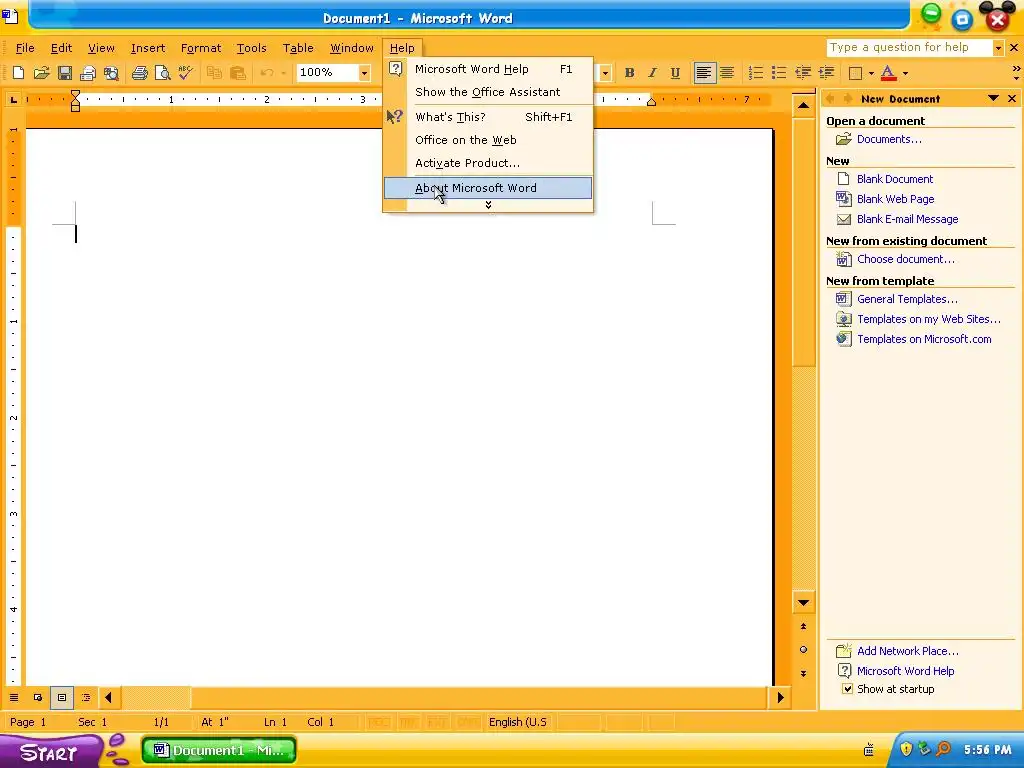Open the File menu

[25, 48]
